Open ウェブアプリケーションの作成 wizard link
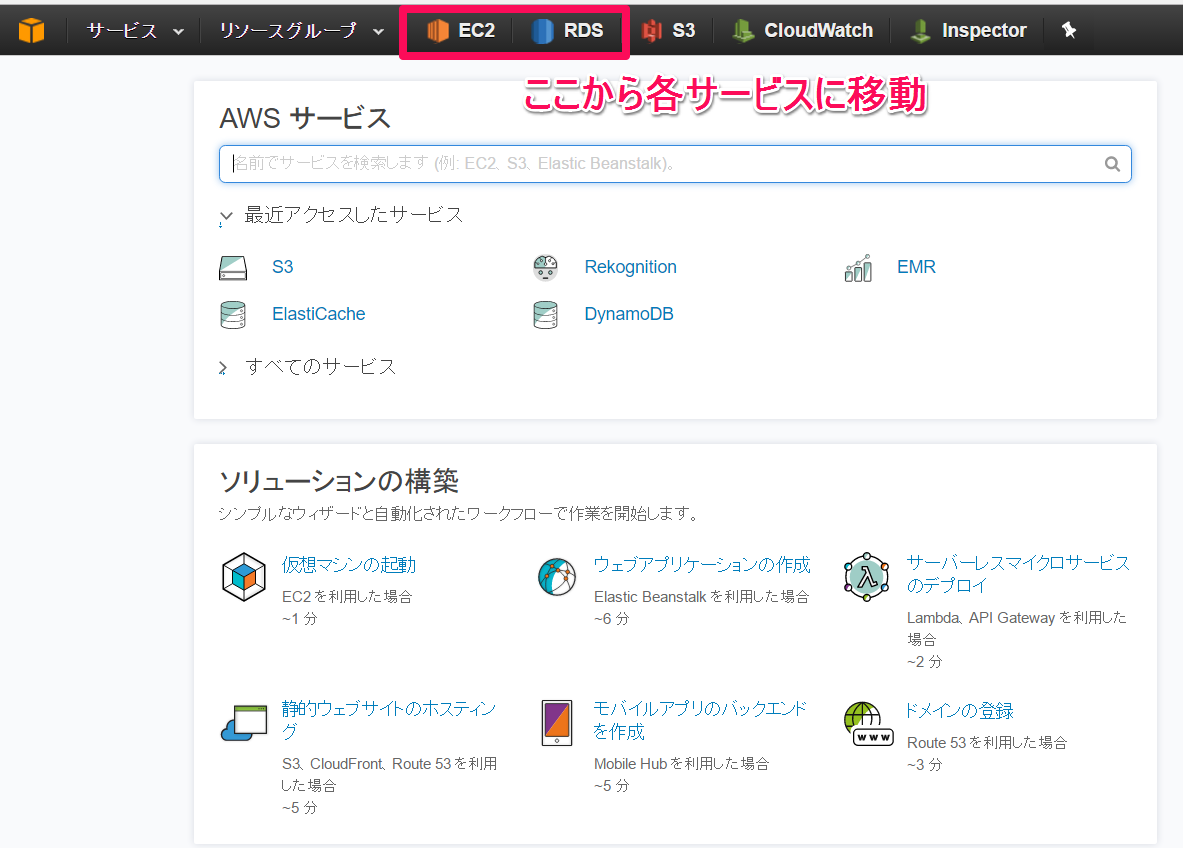The image size is (1183, 848). tap(702, 564)
